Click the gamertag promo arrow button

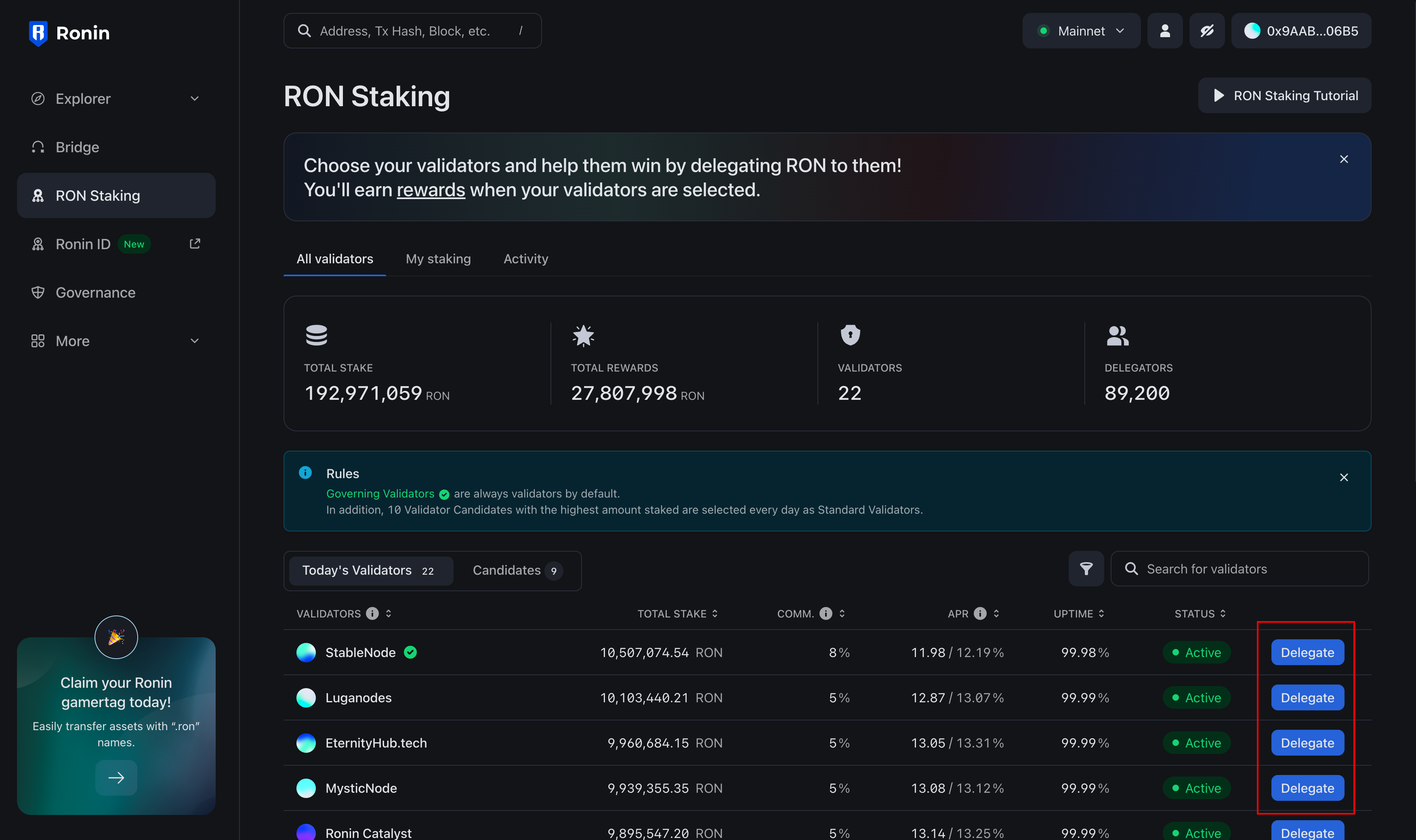(116, 777)
